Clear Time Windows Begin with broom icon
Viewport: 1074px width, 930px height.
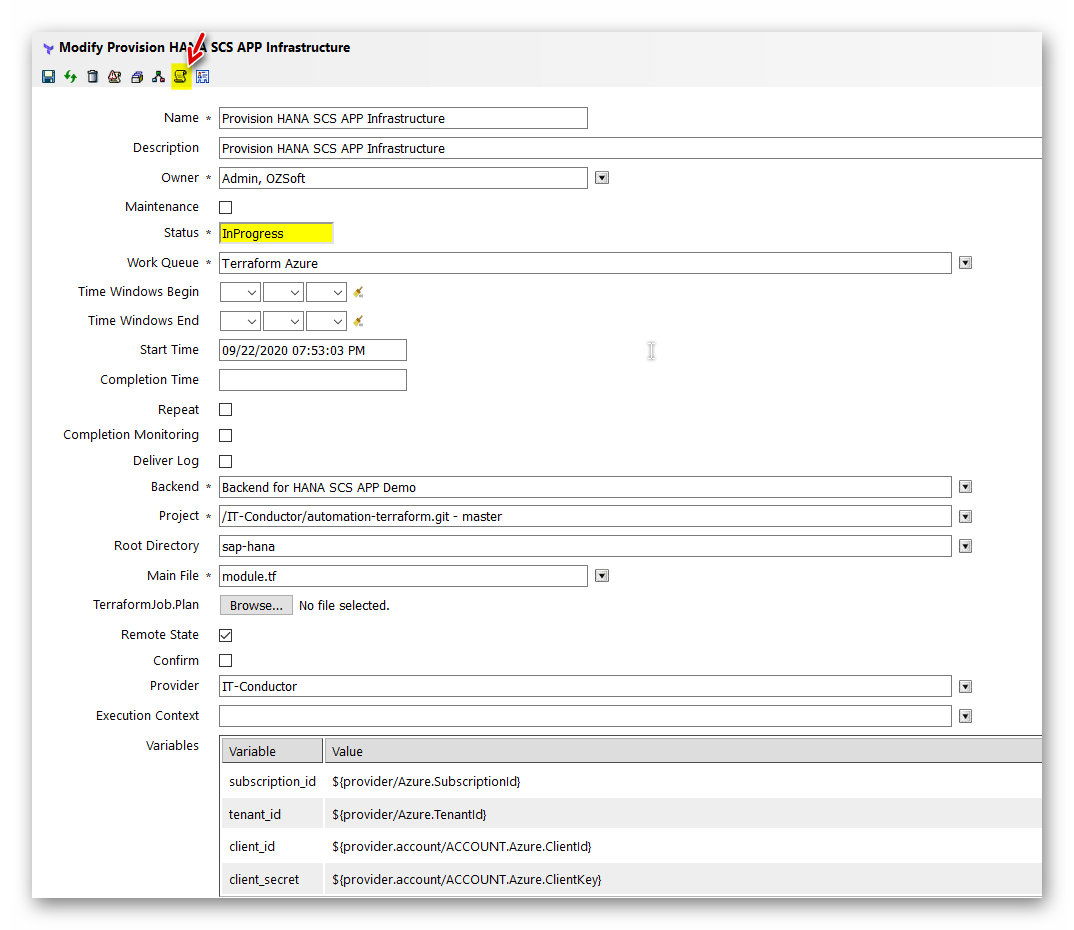click(x=358, y=292)
